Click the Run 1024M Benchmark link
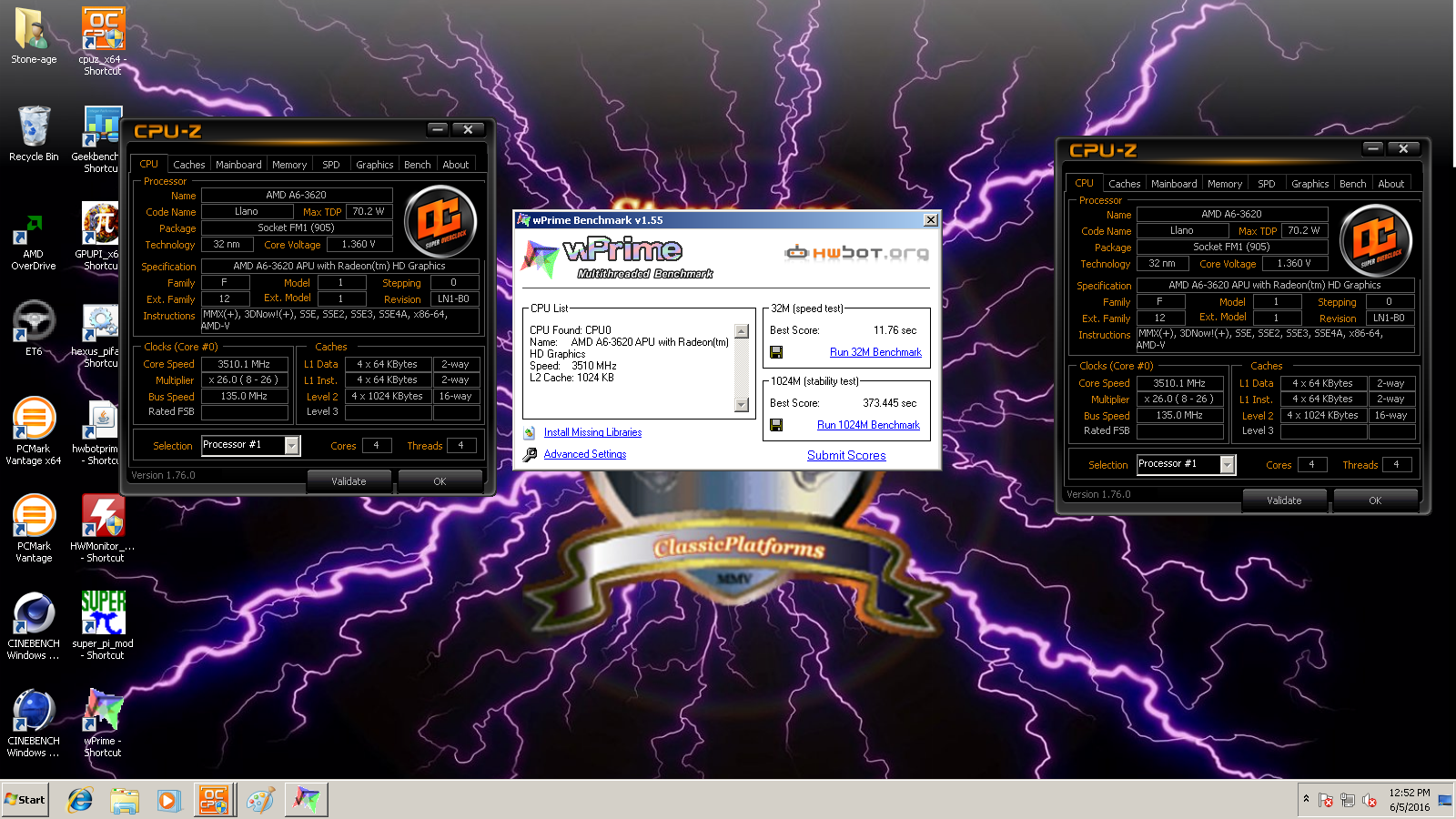 868,425
